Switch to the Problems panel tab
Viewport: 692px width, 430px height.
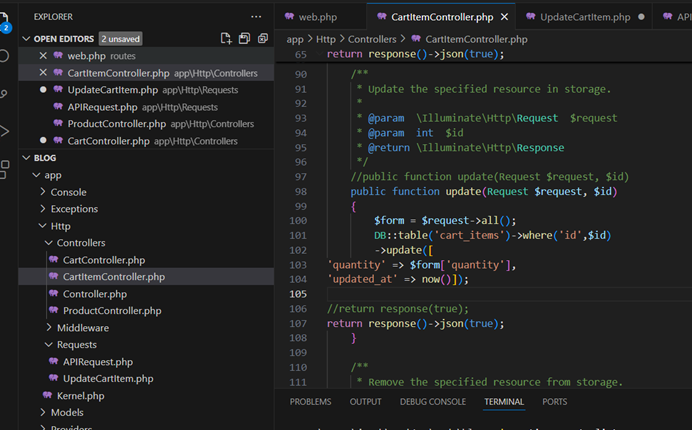(x=310, y=402)
